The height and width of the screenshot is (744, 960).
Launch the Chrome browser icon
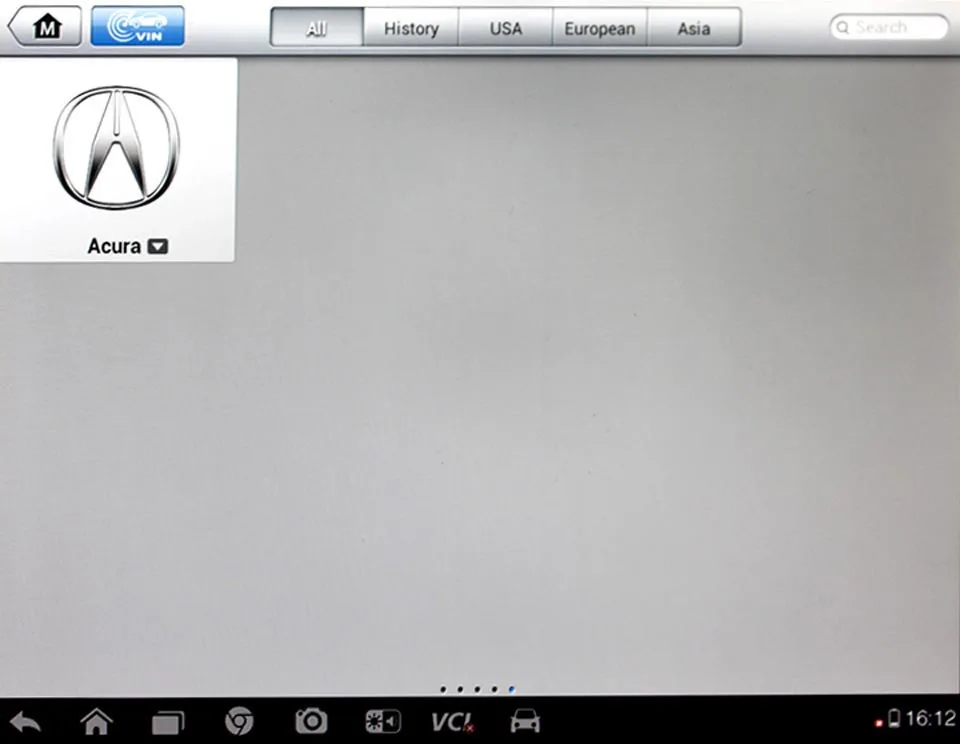[239, 721]
